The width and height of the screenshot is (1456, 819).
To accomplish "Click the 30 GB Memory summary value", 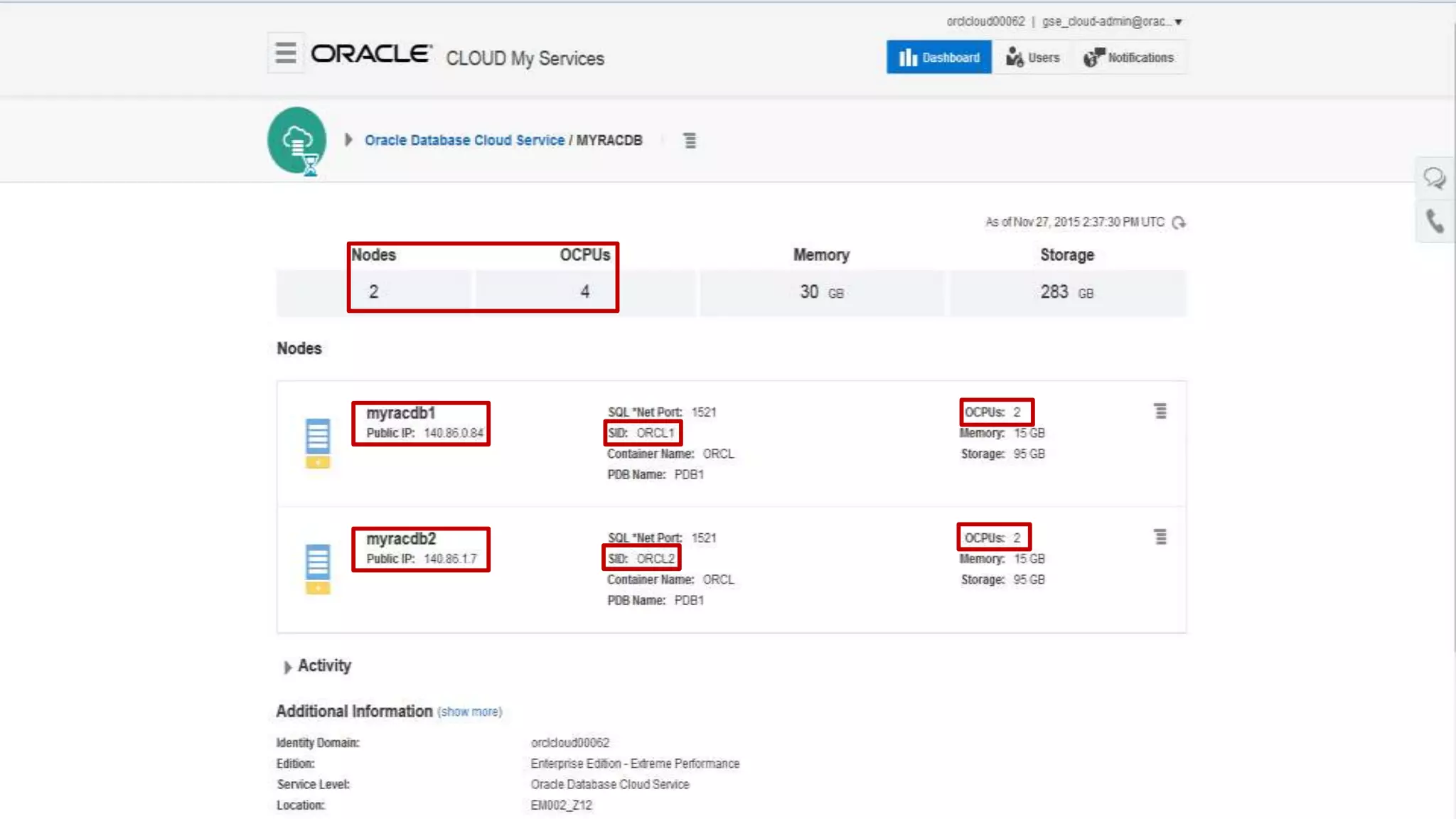I will [822, 292].
